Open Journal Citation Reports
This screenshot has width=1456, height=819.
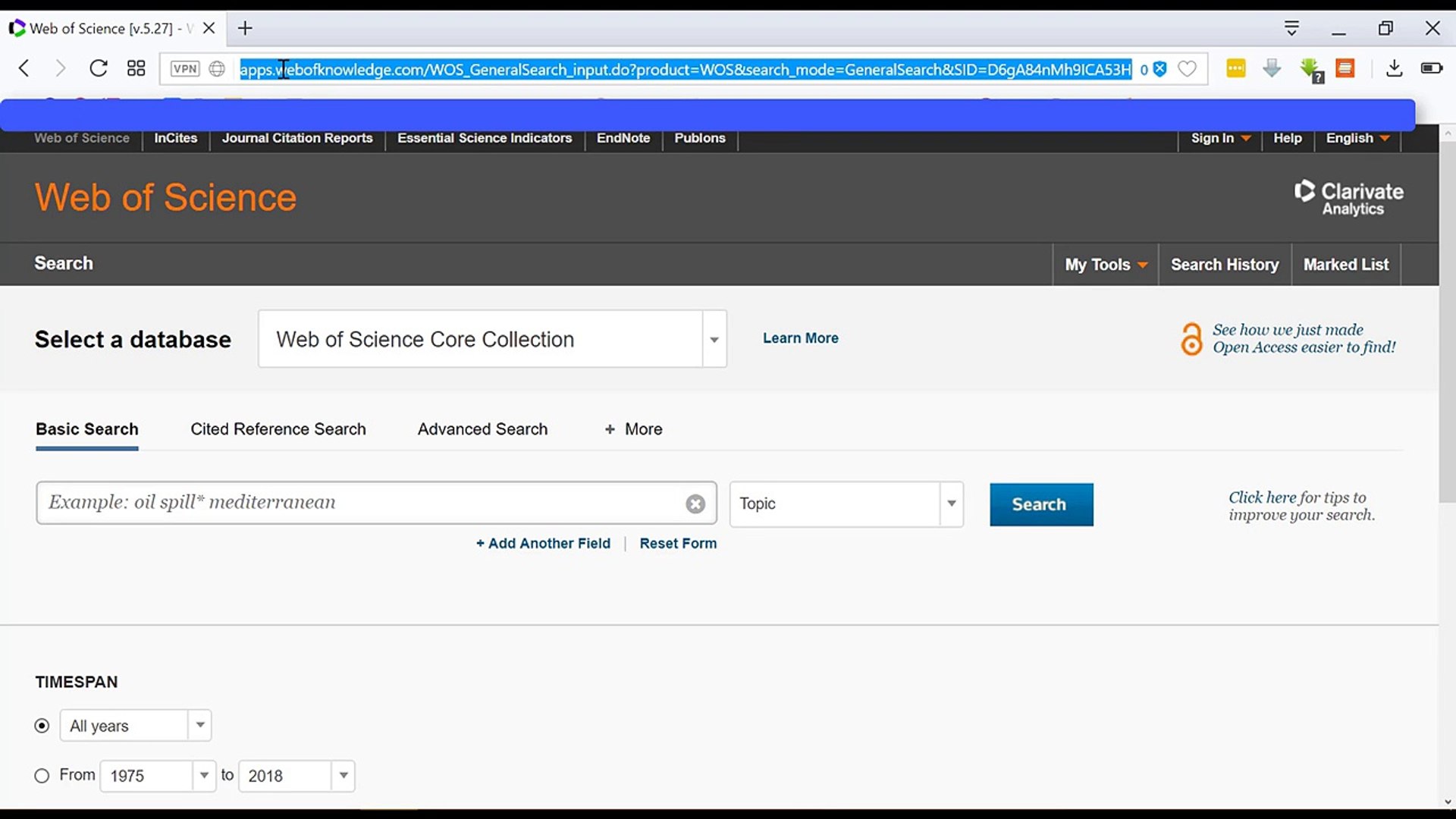point(297,138)
